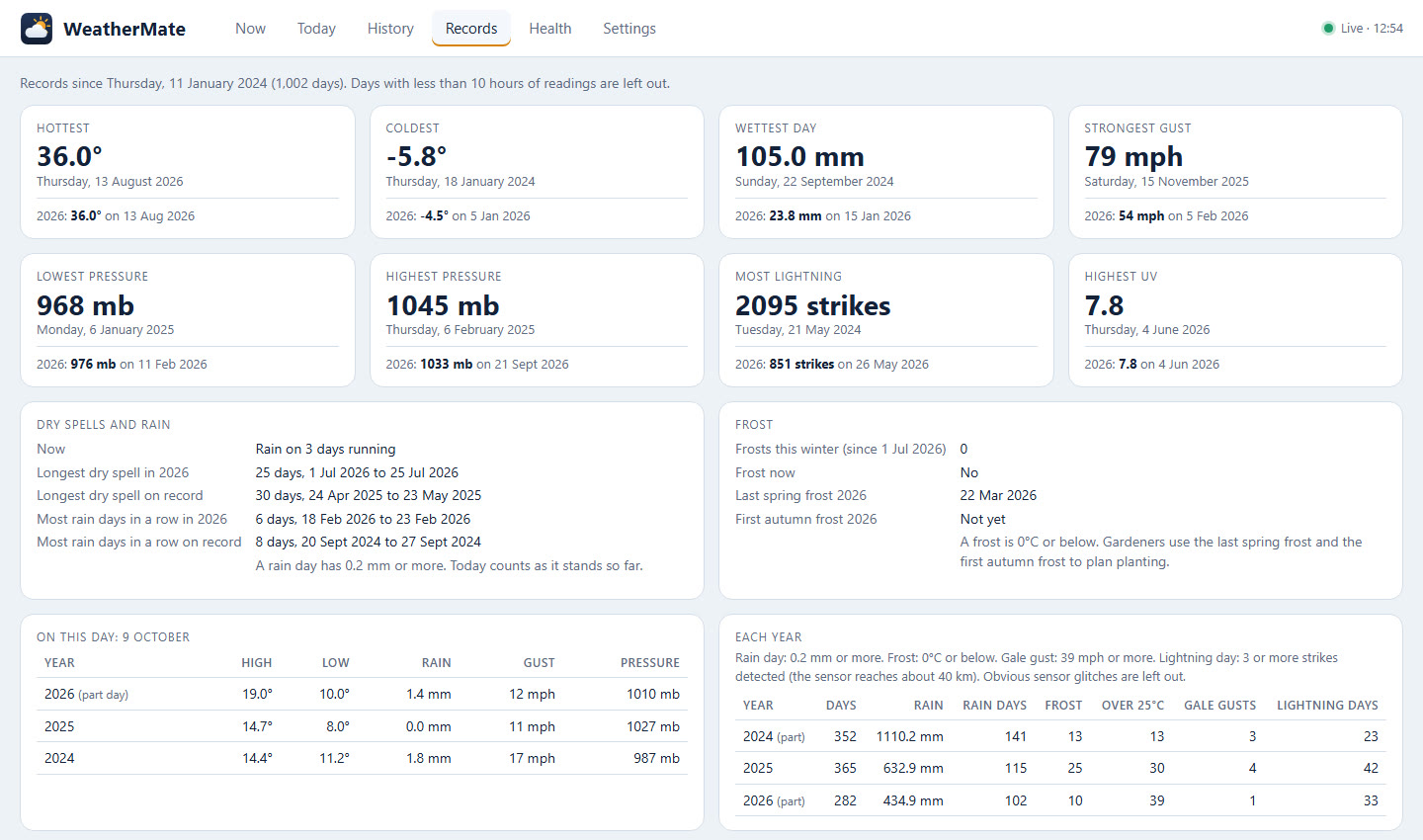This screenshot has height=840, width=1423.
Task: Click the wettest day value 105.0 mm
Action: click(799, 156)
